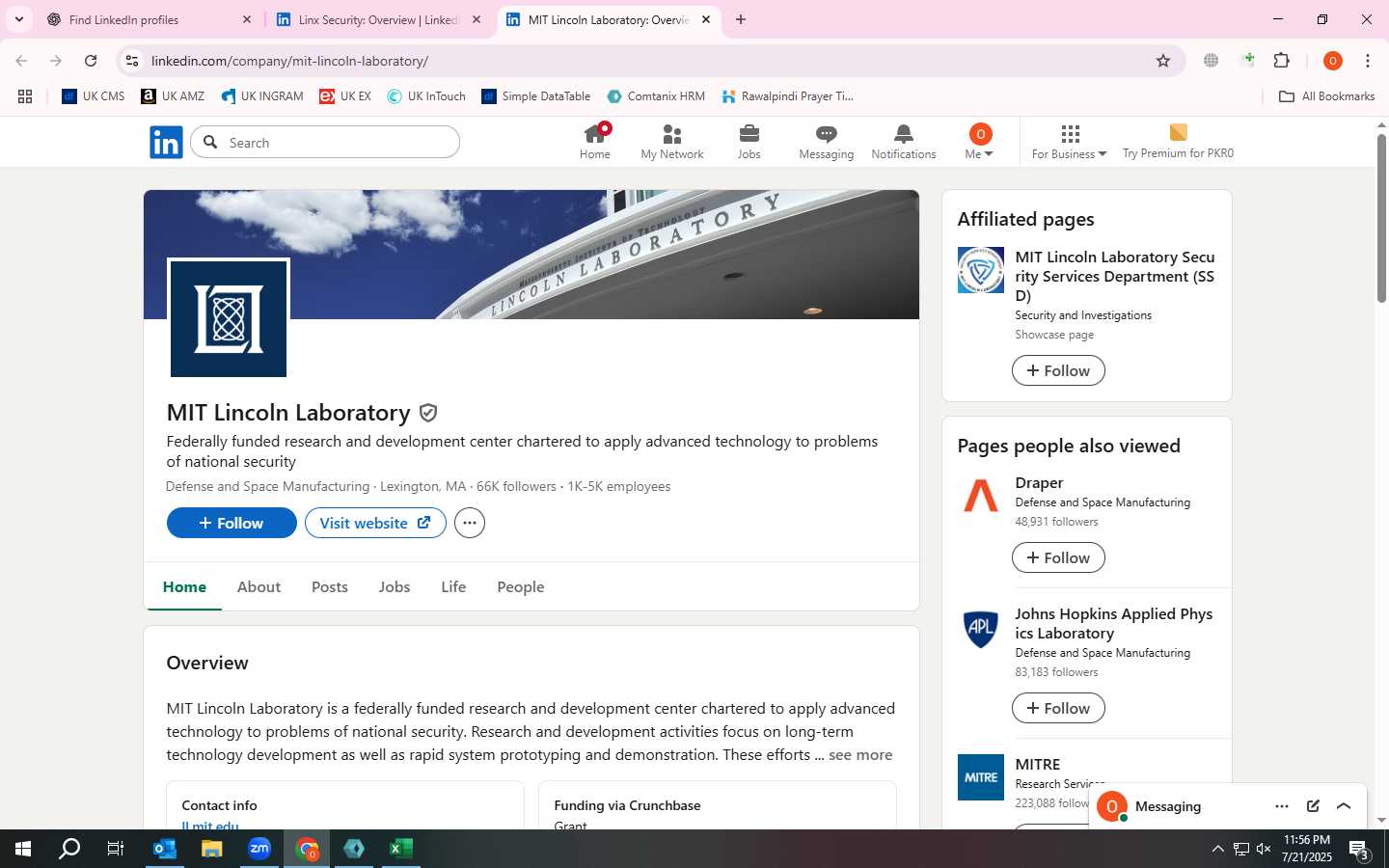Image resolution: width=1389 pixels, height=868 pixels.
Task: Open the Chrome profile avatar
Action: coord(1333,61)
